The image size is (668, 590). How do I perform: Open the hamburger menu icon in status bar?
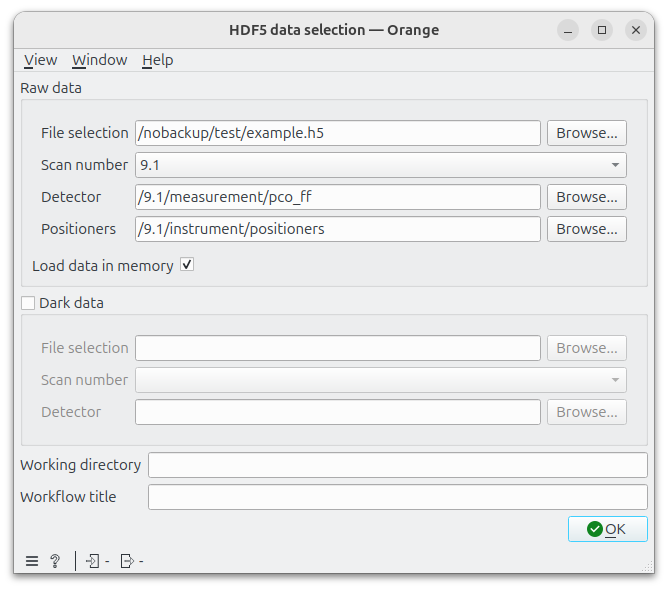[32, 561]
